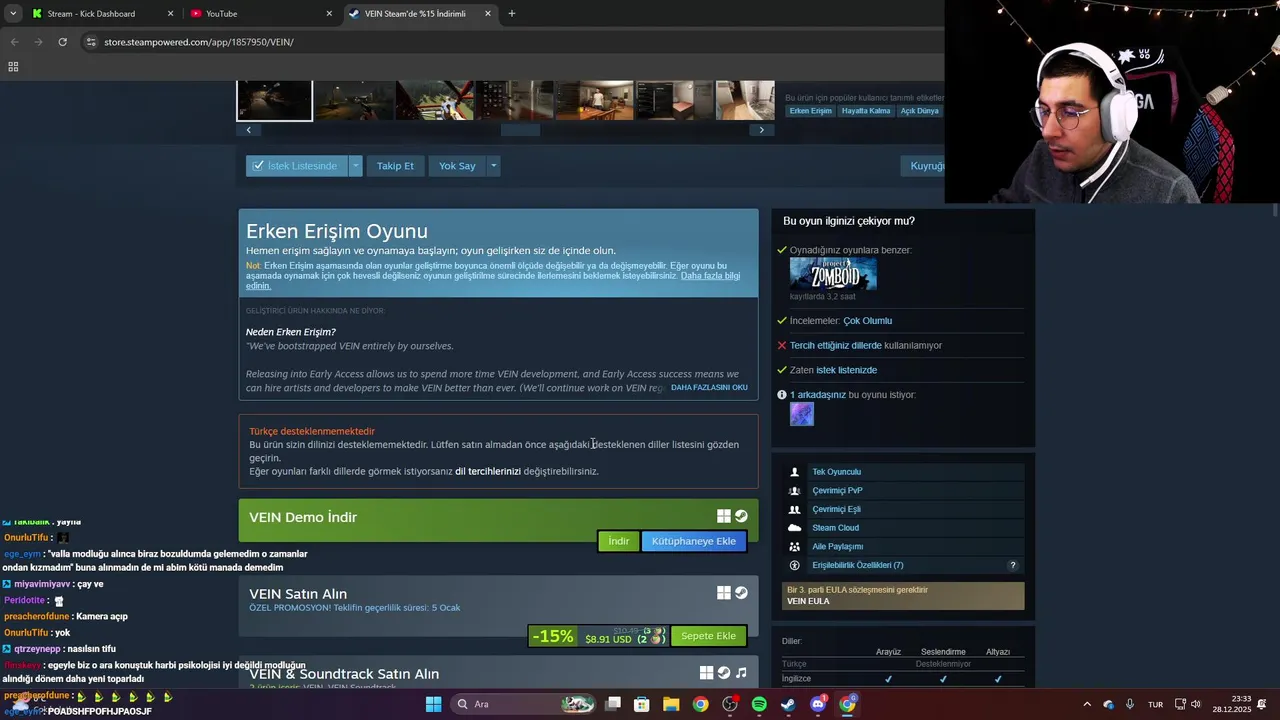
Task: Open Discord from the taskbar
Action: [818, 704]
